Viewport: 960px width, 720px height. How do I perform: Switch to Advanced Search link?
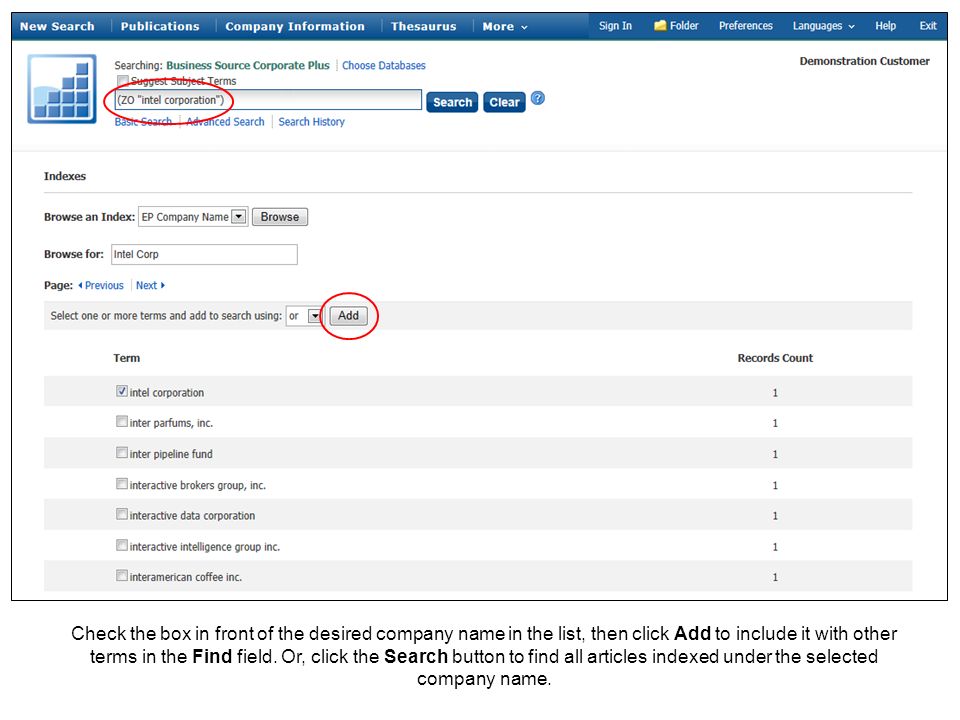[225, 122]
